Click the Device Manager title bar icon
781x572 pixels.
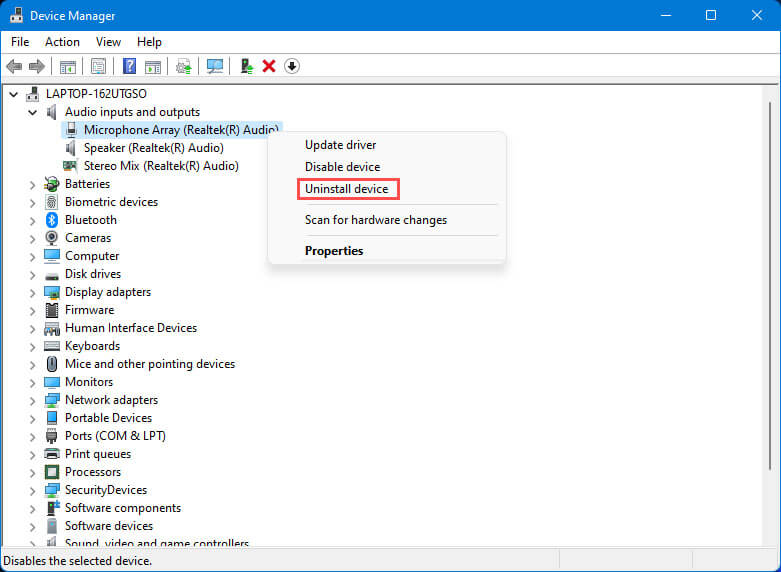[16, 15]
